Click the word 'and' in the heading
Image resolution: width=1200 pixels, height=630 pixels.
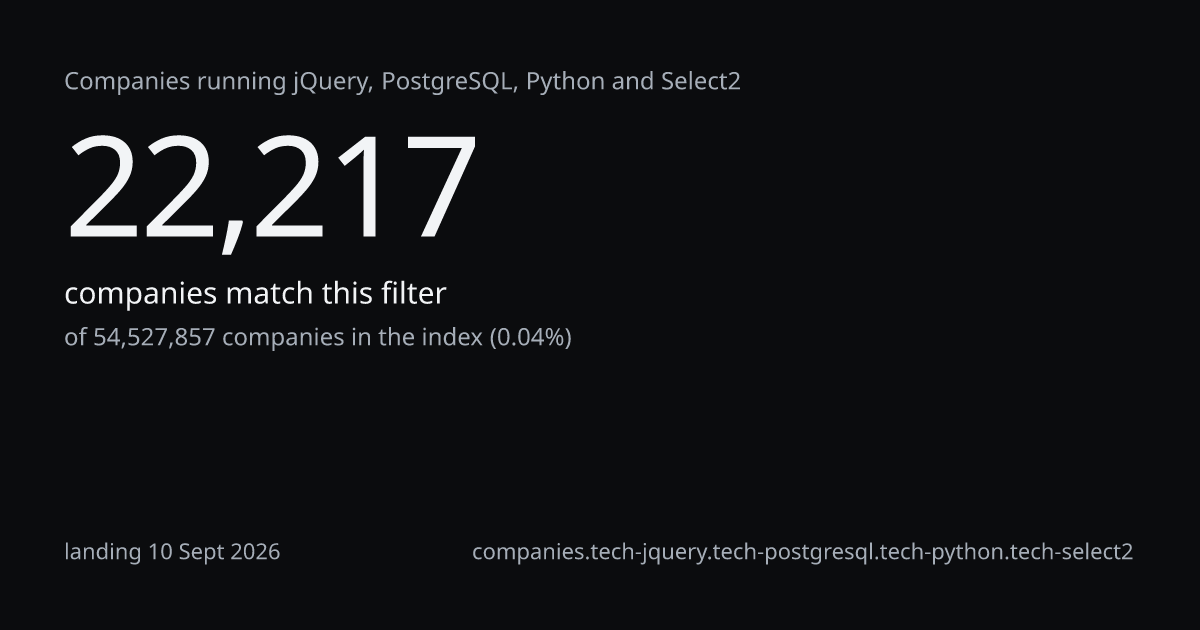pos(633,81)
